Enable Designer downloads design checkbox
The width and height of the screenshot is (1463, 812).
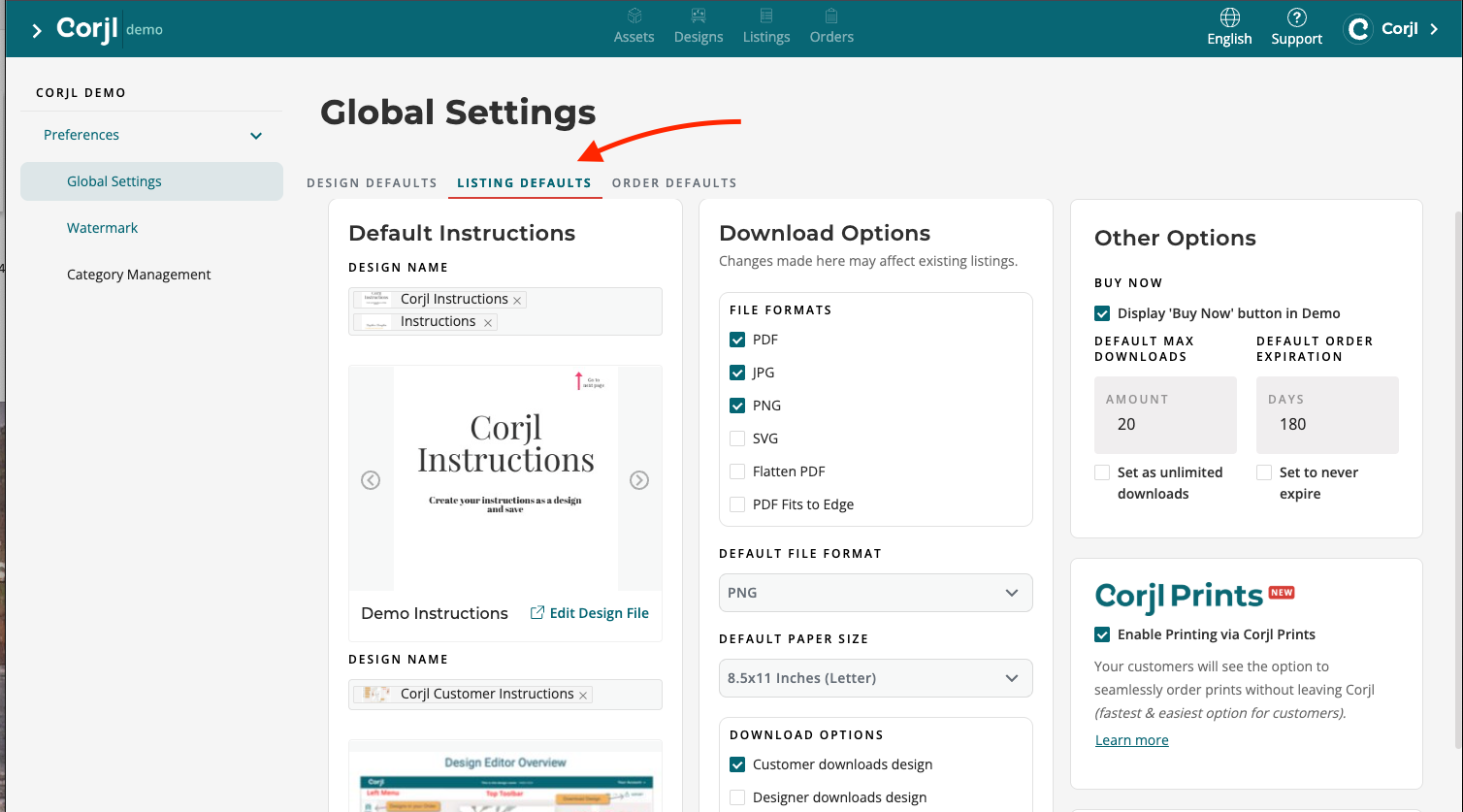coord(737,797)
